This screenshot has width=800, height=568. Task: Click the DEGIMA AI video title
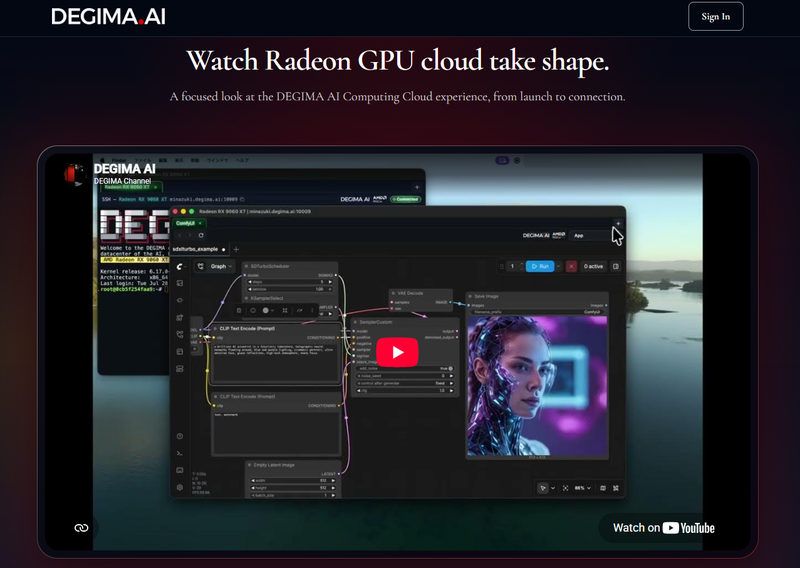(124, 168)
